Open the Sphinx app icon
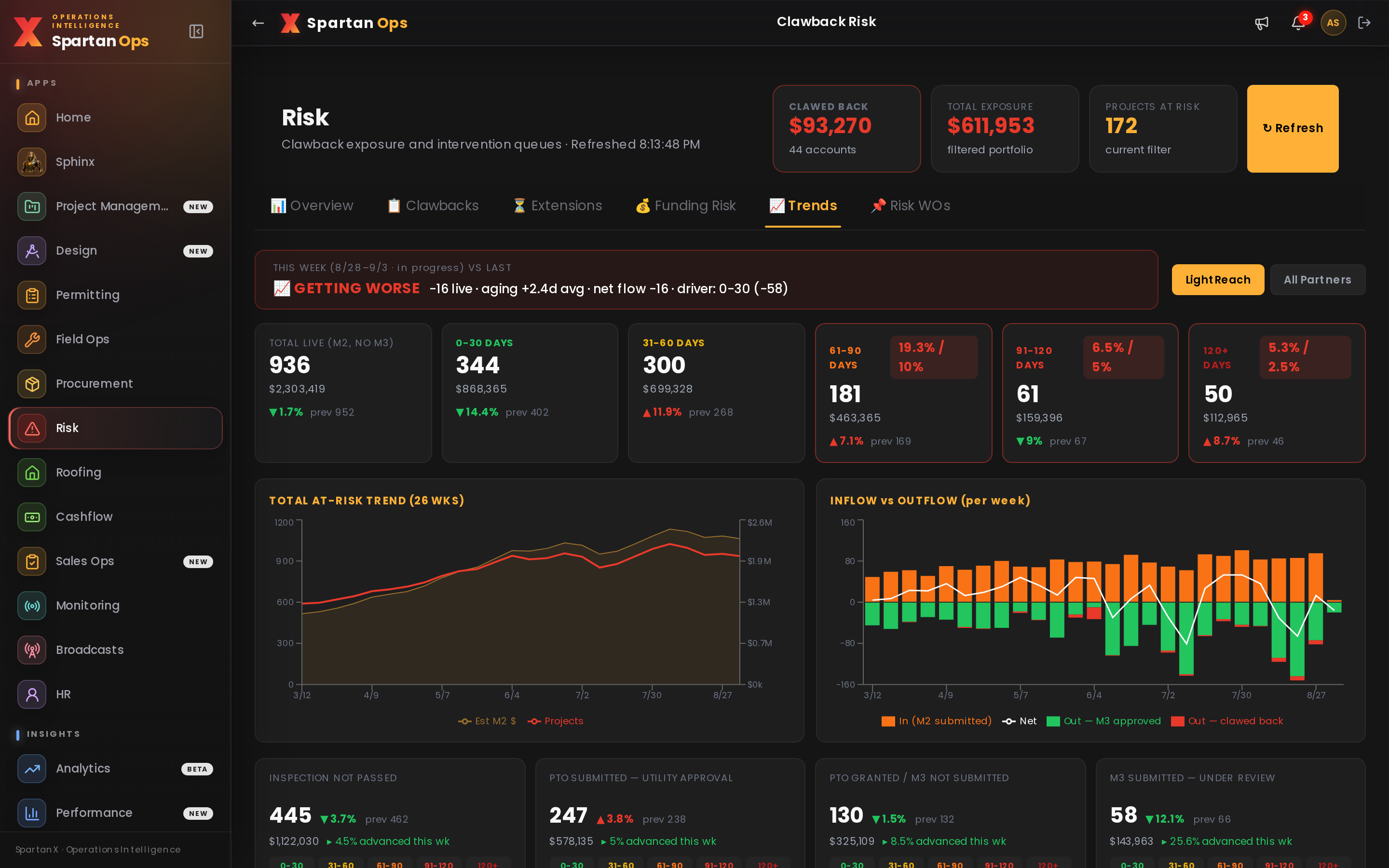This screenshot has height=868, width=1389. tap(32, 162)
